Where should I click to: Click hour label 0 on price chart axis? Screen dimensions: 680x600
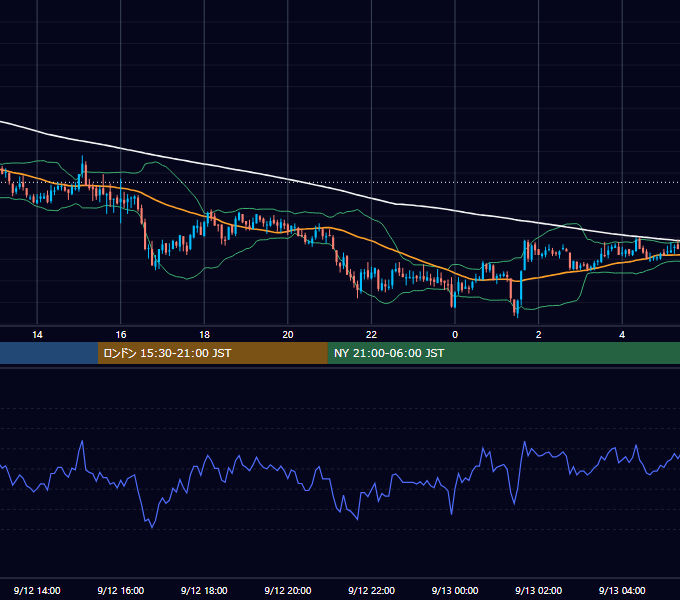coord(455,335)
